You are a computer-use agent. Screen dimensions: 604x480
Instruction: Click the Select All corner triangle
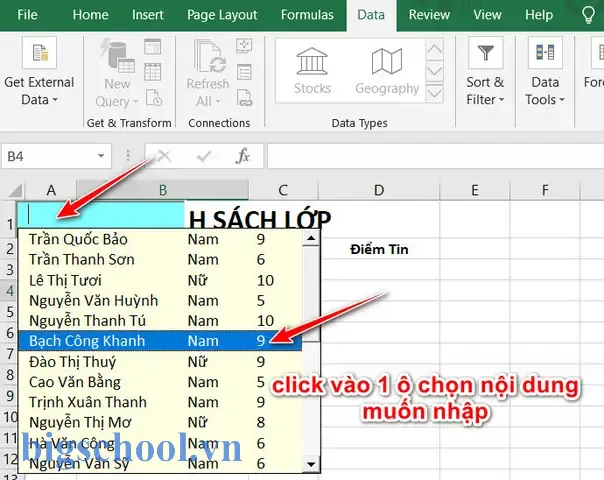(x=15, y=190)
